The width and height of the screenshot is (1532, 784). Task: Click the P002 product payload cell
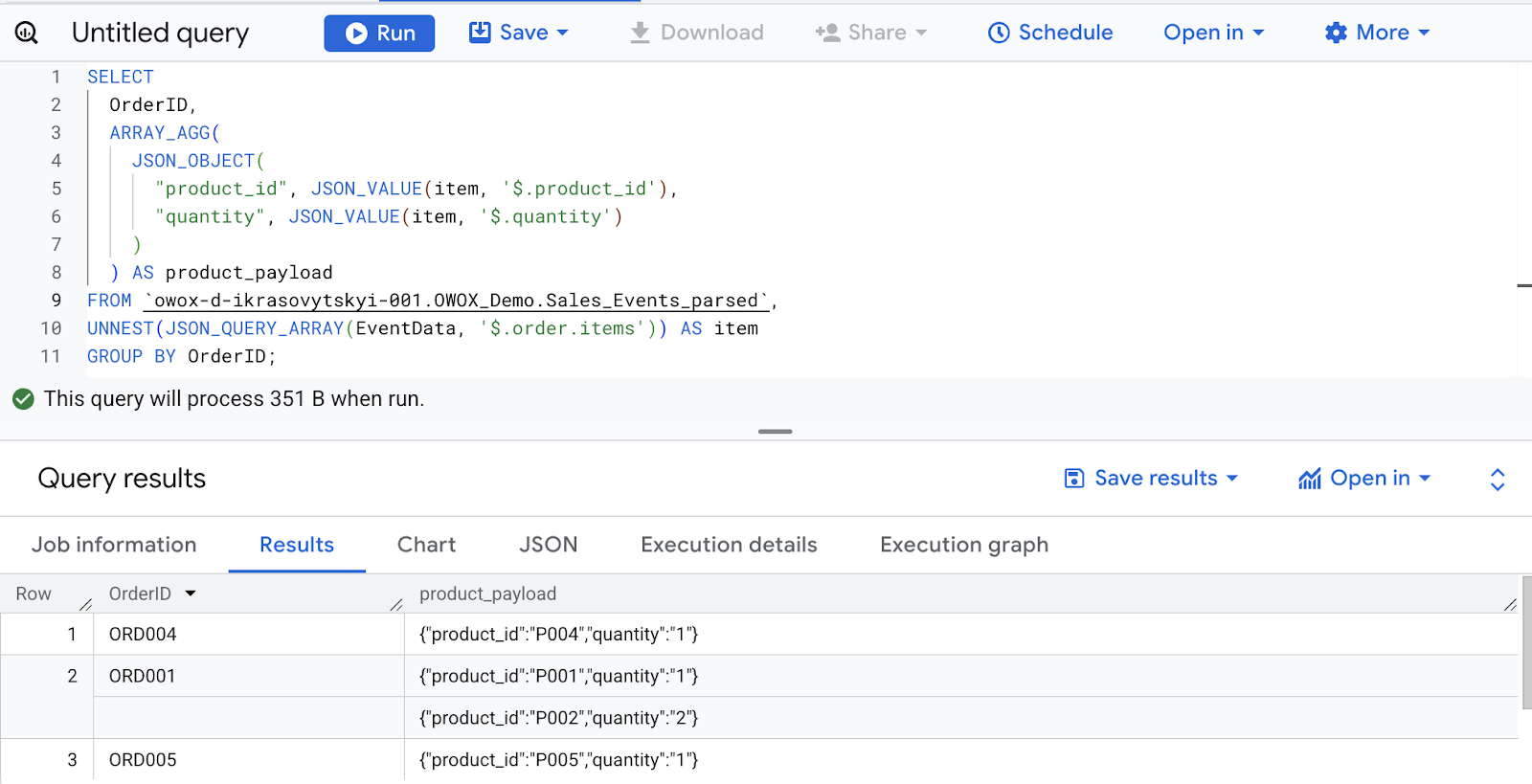[x=961, y=718]
